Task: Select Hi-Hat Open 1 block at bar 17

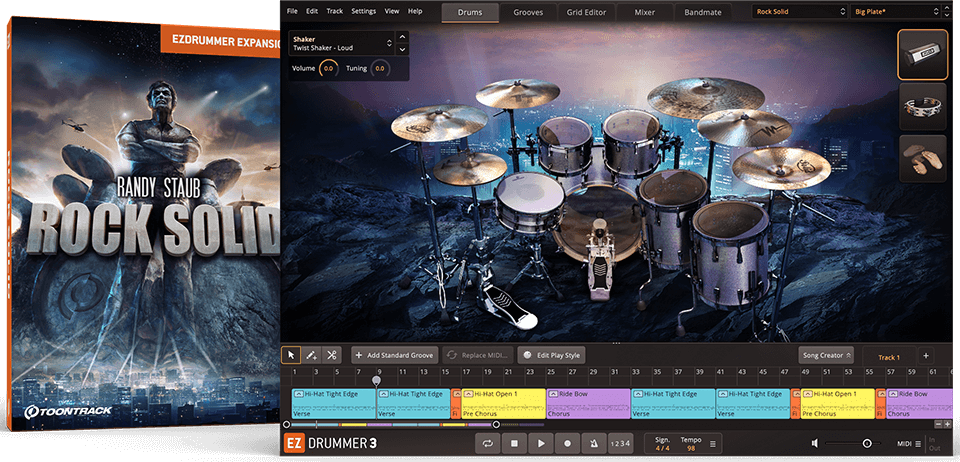Action: tap(503, 403)
